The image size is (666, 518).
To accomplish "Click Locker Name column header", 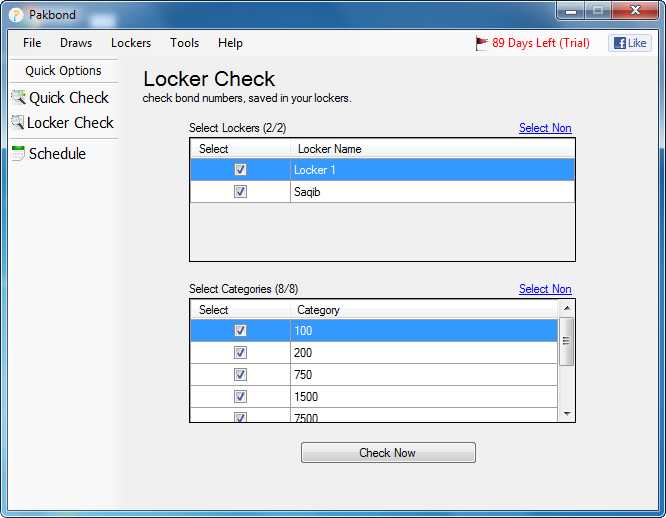I will coord(432,149).
